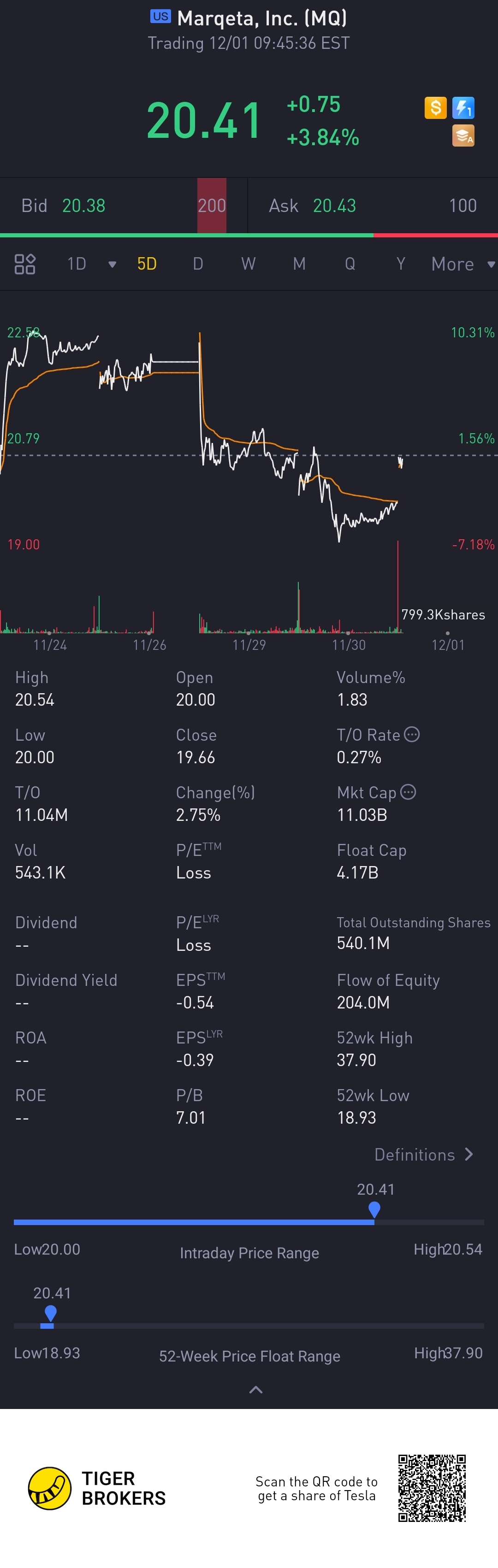The height and width of the screenshot is (1568, 498).
Task: Select the M monthly chart tab
Action: coord(299,264)
